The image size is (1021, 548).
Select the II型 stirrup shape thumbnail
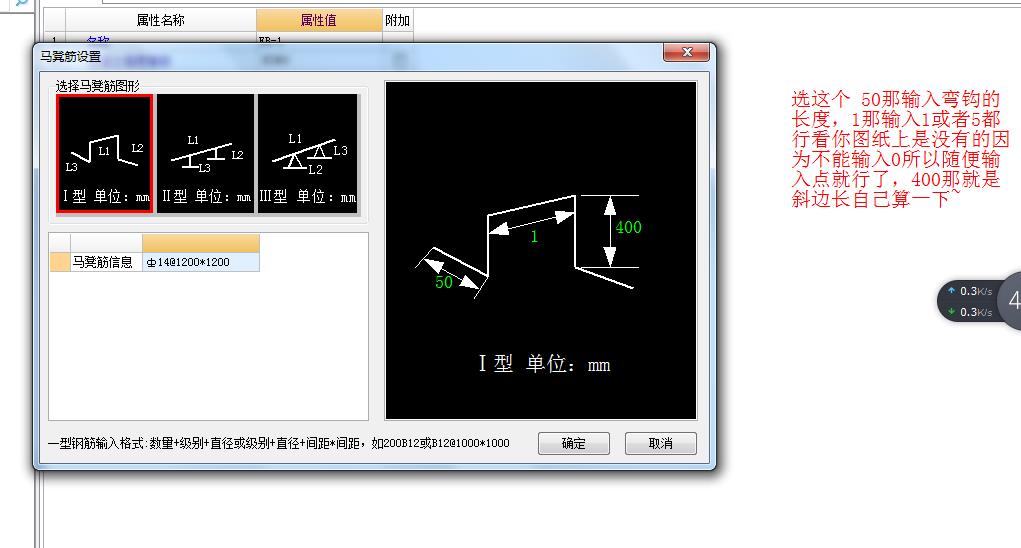(x=205, y=154)
